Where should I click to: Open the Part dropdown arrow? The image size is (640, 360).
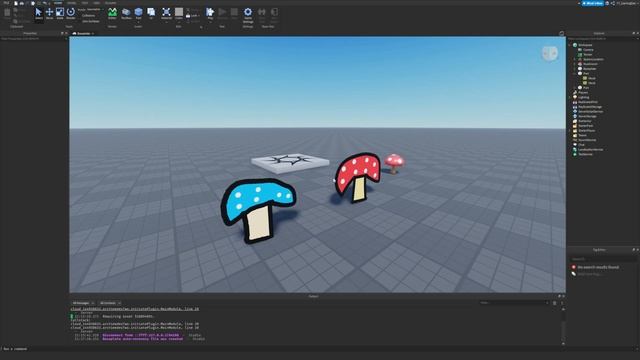tap(138, 21)
